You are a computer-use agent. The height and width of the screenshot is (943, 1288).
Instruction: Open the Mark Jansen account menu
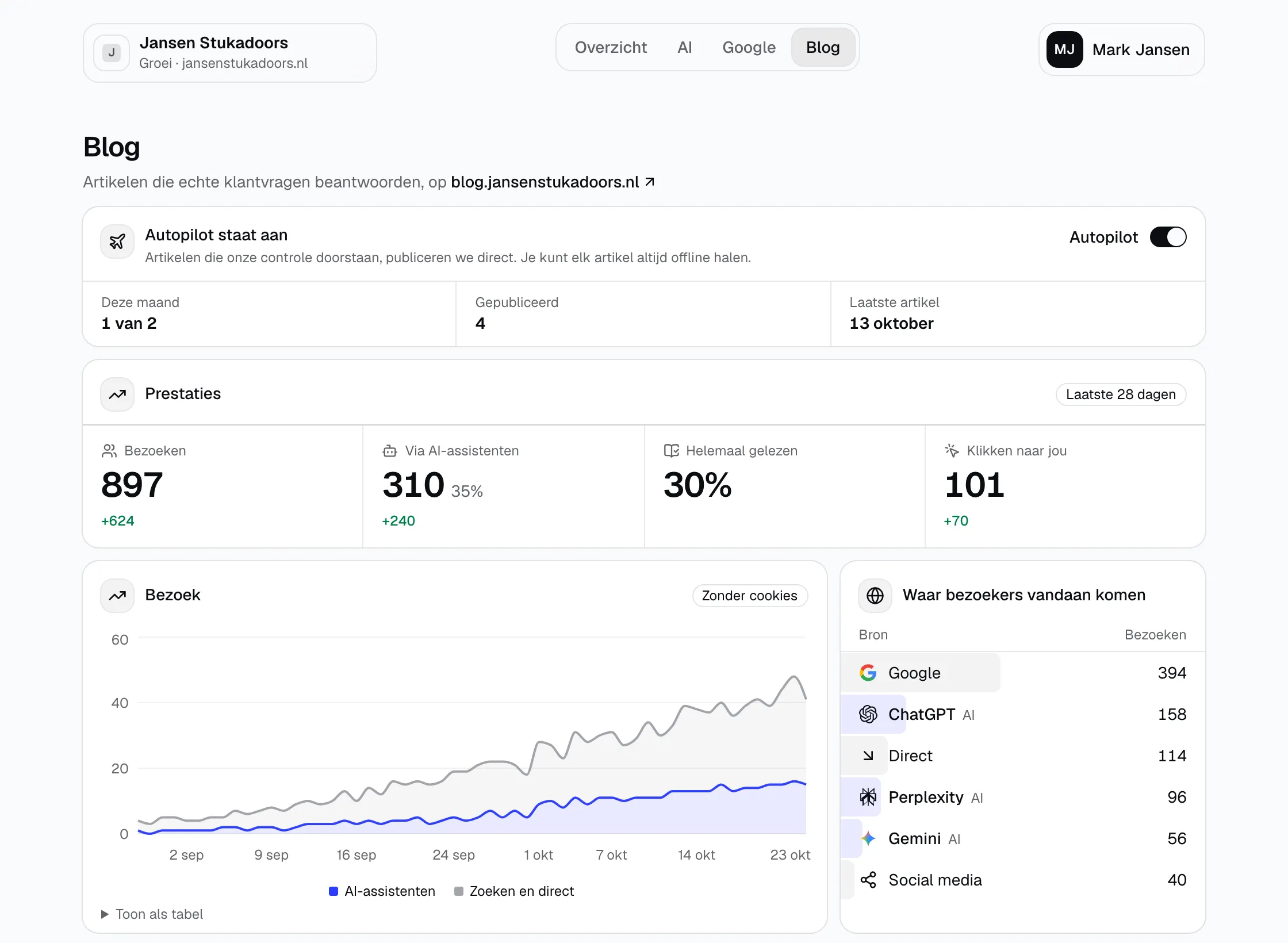[x=1122, y=49]
